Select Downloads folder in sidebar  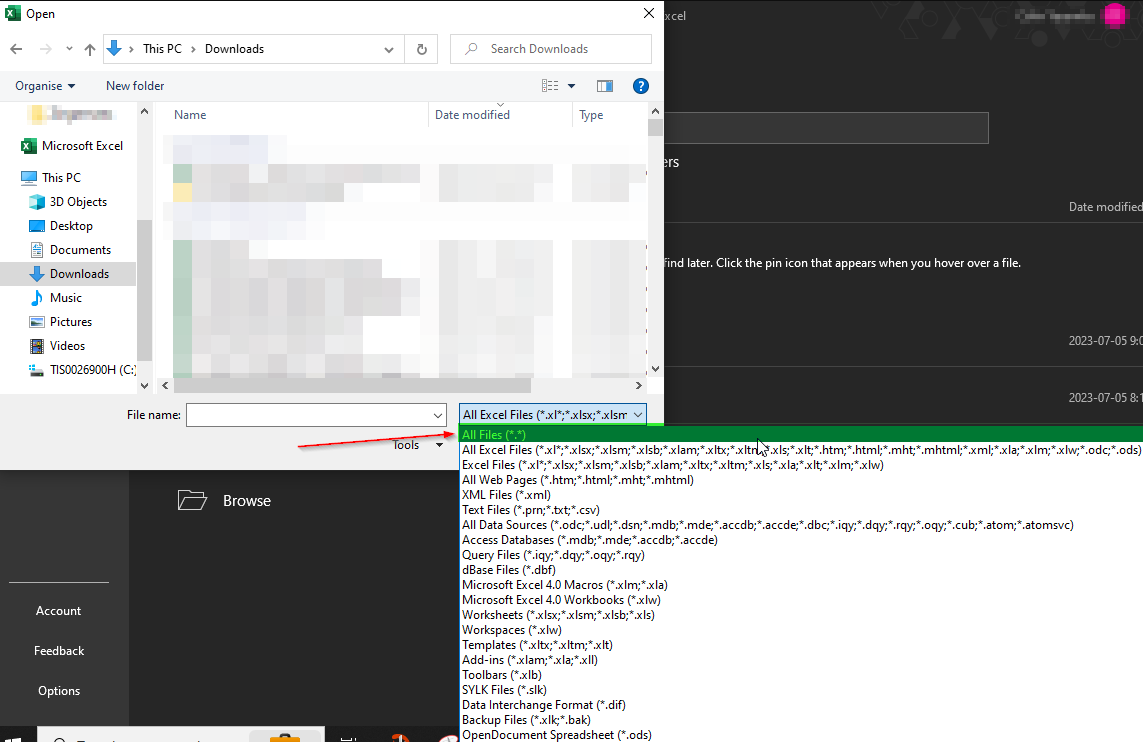coord(69,274)
